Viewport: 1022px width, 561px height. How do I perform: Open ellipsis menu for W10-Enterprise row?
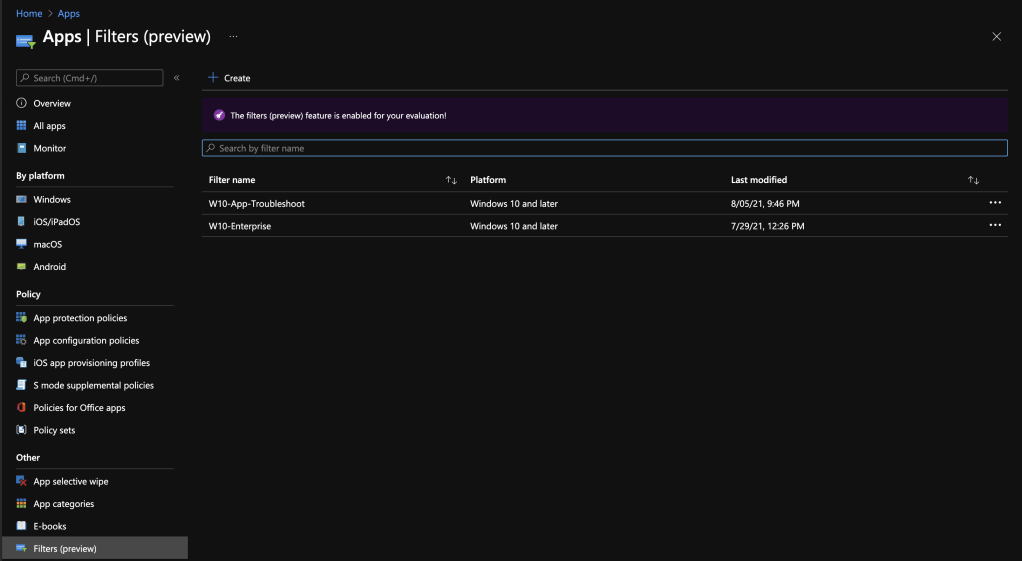point(994,226)
